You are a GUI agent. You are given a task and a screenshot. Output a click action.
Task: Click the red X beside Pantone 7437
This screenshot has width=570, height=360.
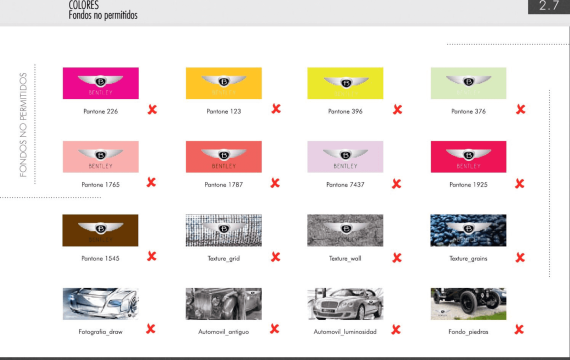(x=397, y=184)
